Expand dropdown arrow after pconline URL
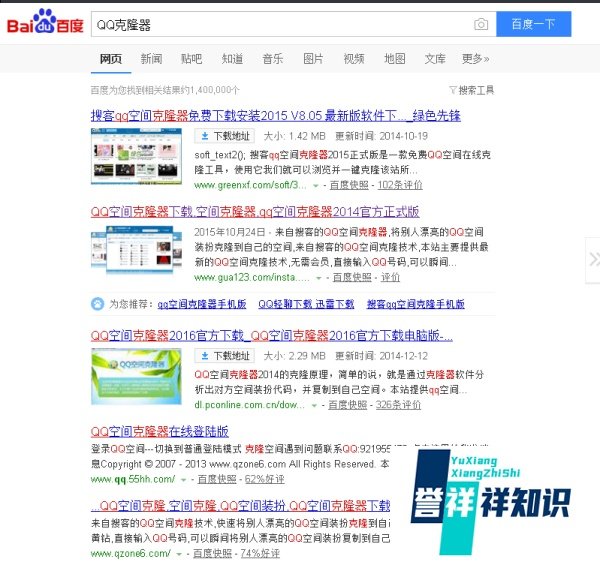 (315, 406)
